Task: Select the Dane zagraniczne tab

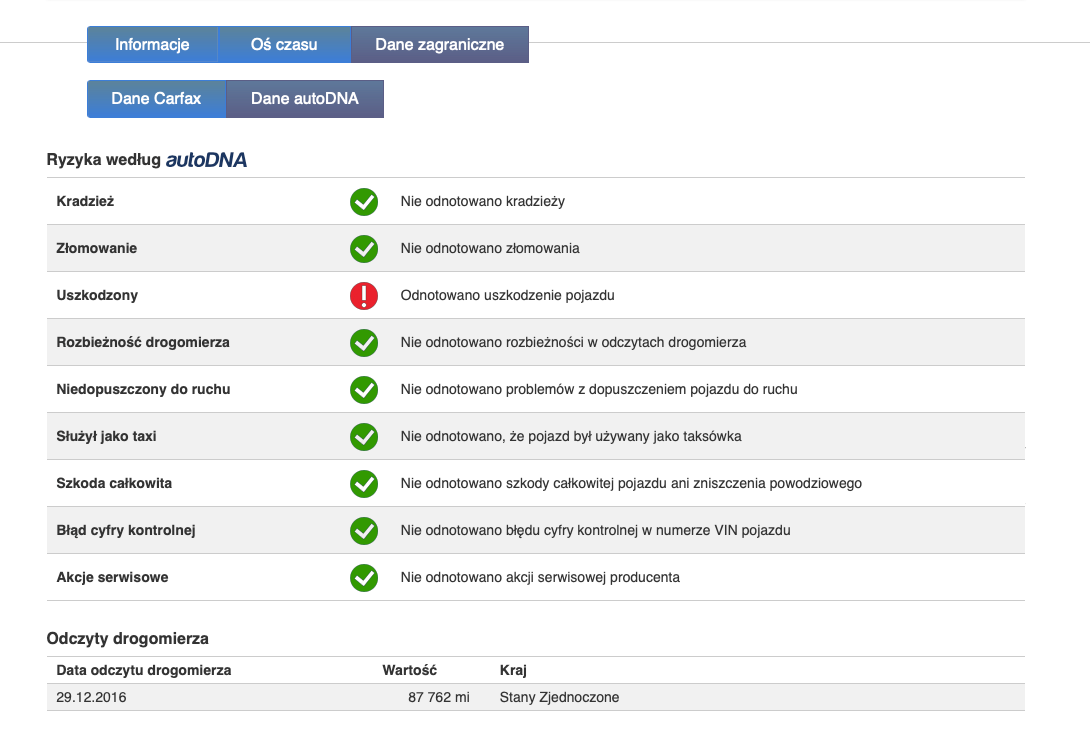Action: point(439,45)
